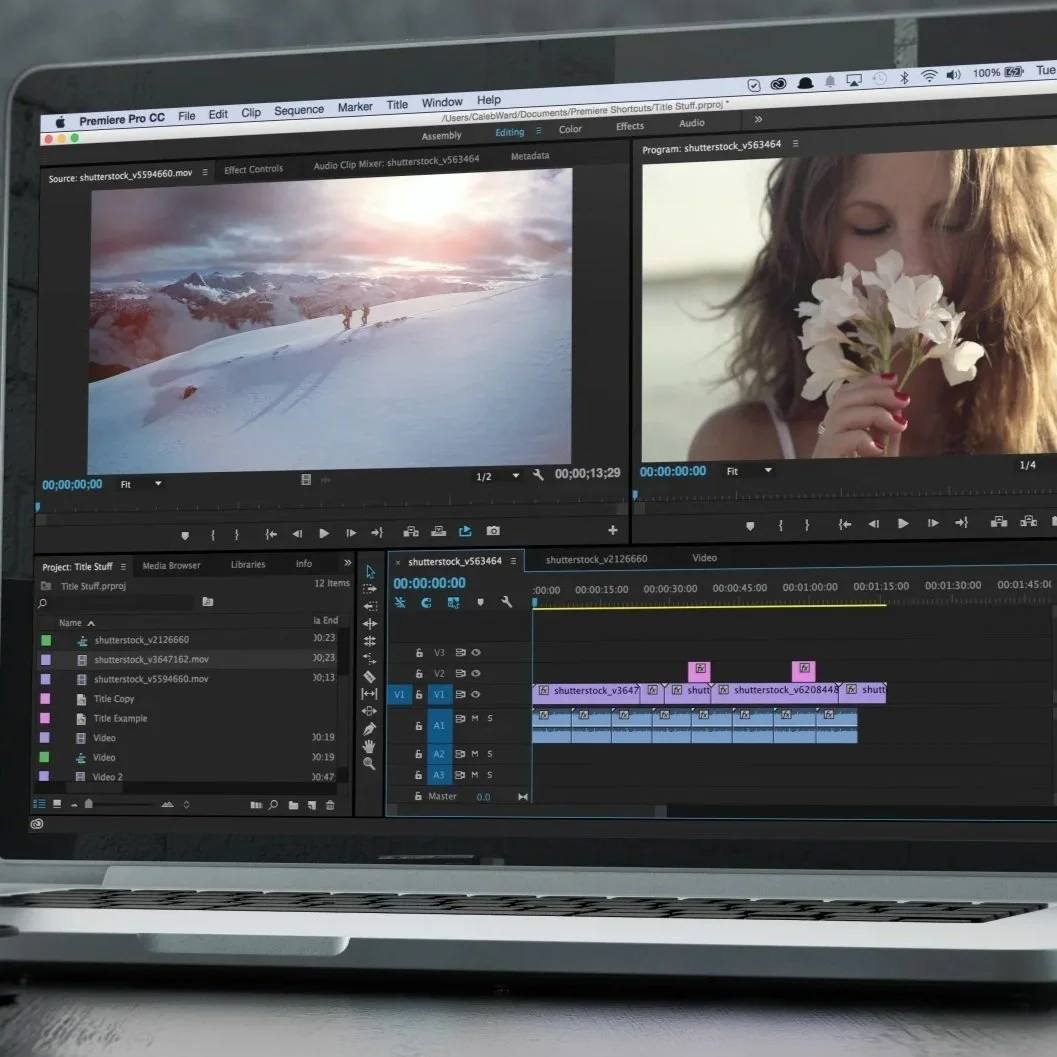Switch to Effect Controls tab
1057x1057 pixels.
click(x=253, y=169)
